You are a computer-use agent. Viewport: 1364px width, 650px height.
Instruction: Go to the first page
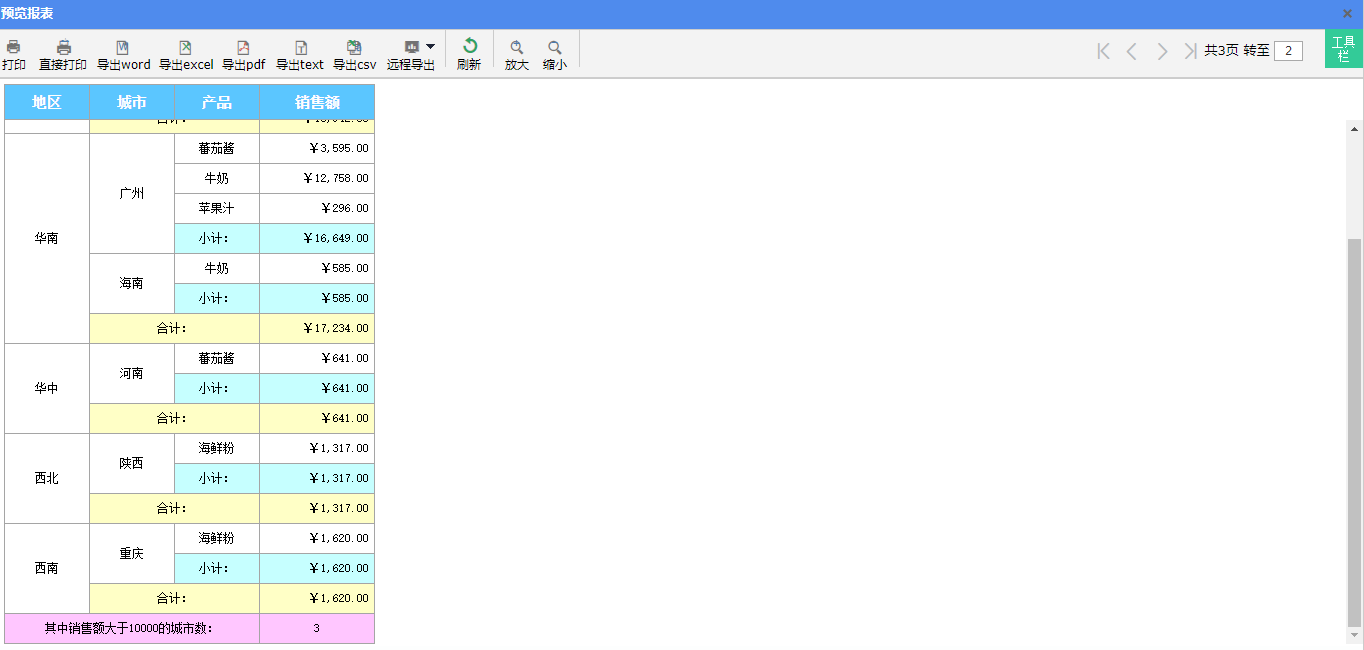1103,51
